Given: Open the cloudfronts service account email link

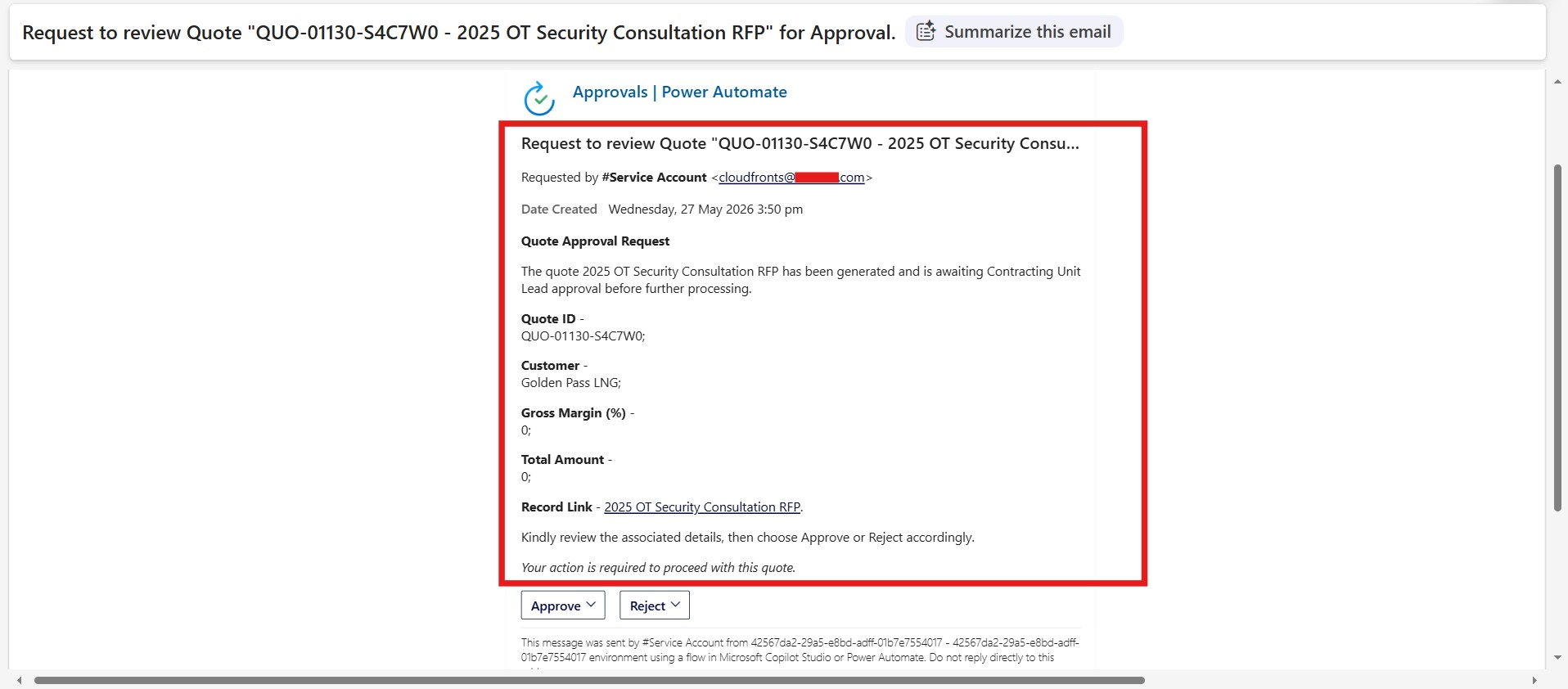Looking at the screenshot, I should click(x=791, y=178).
